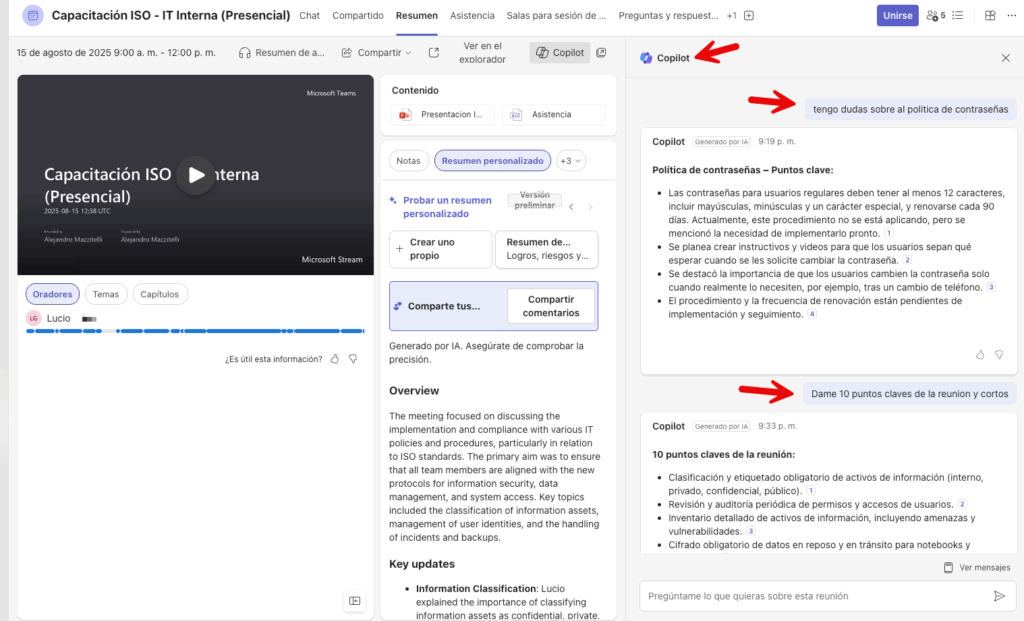Image resolution: width=1024 pixels, height=621 pixels.
Task: Send the Copilot message with arrow icon
Action: [x=998, y=596]
